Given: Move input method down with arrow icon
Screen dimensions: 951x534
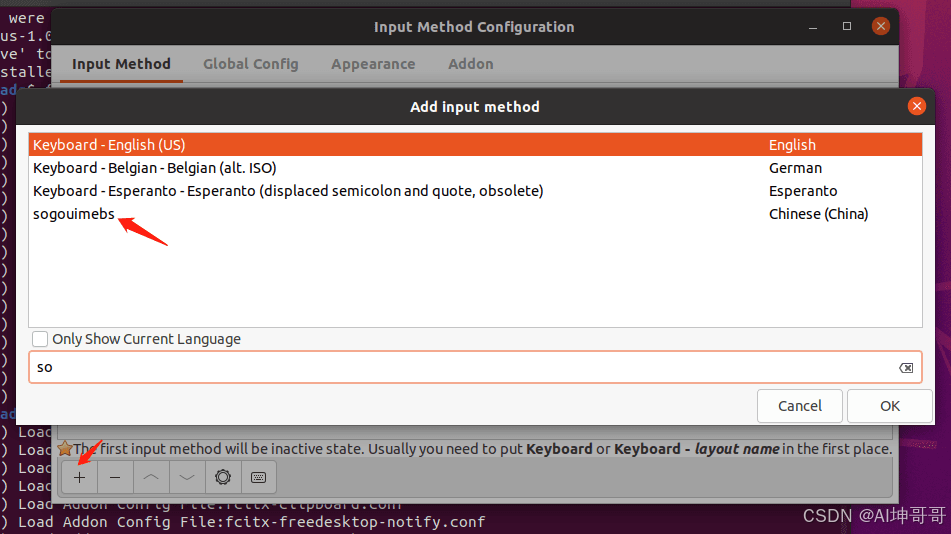Looking at the screenshot, I should pyautogui.click(x=187, y=478).
